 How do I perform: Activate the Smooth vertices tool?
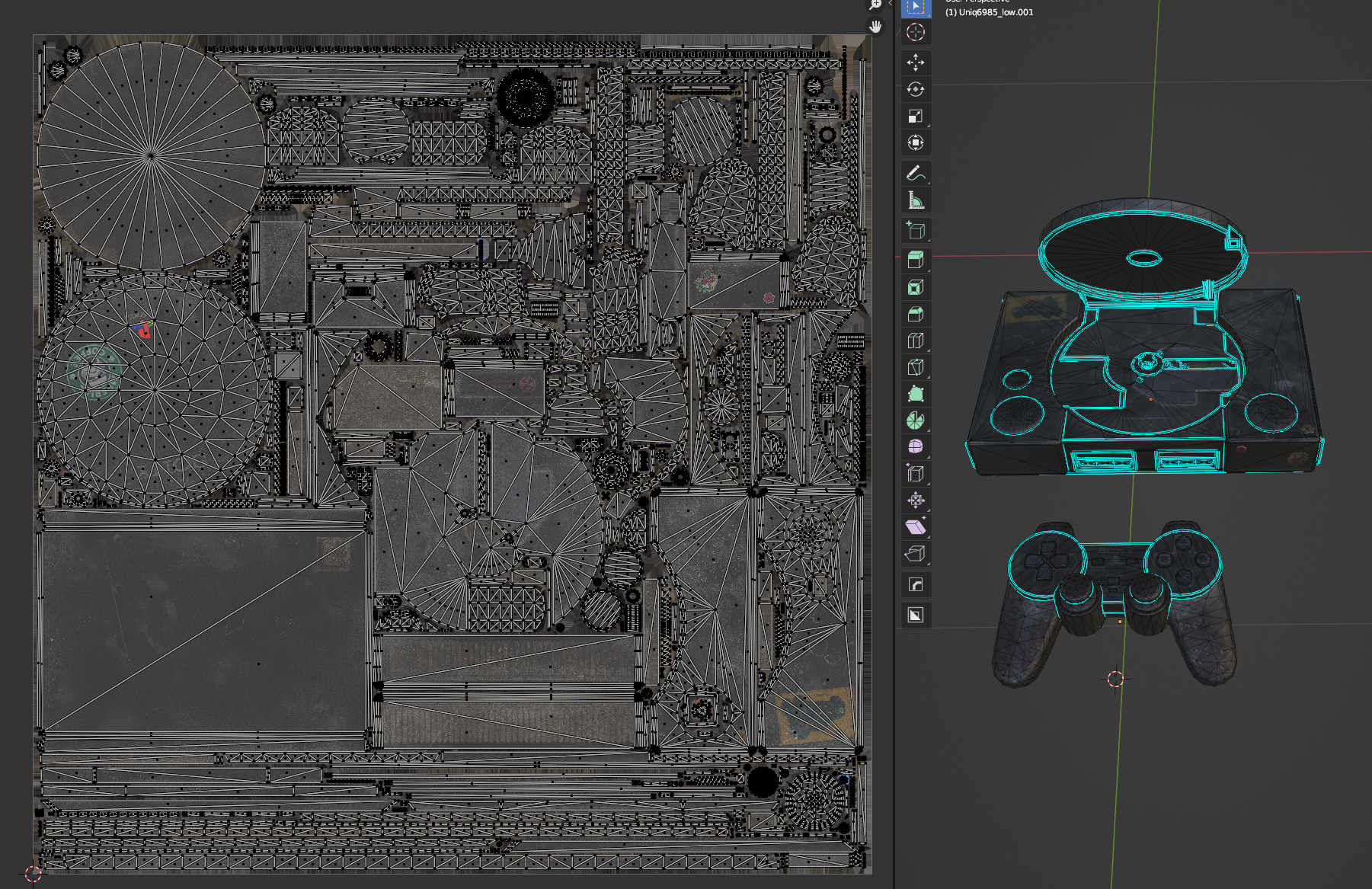916,446
